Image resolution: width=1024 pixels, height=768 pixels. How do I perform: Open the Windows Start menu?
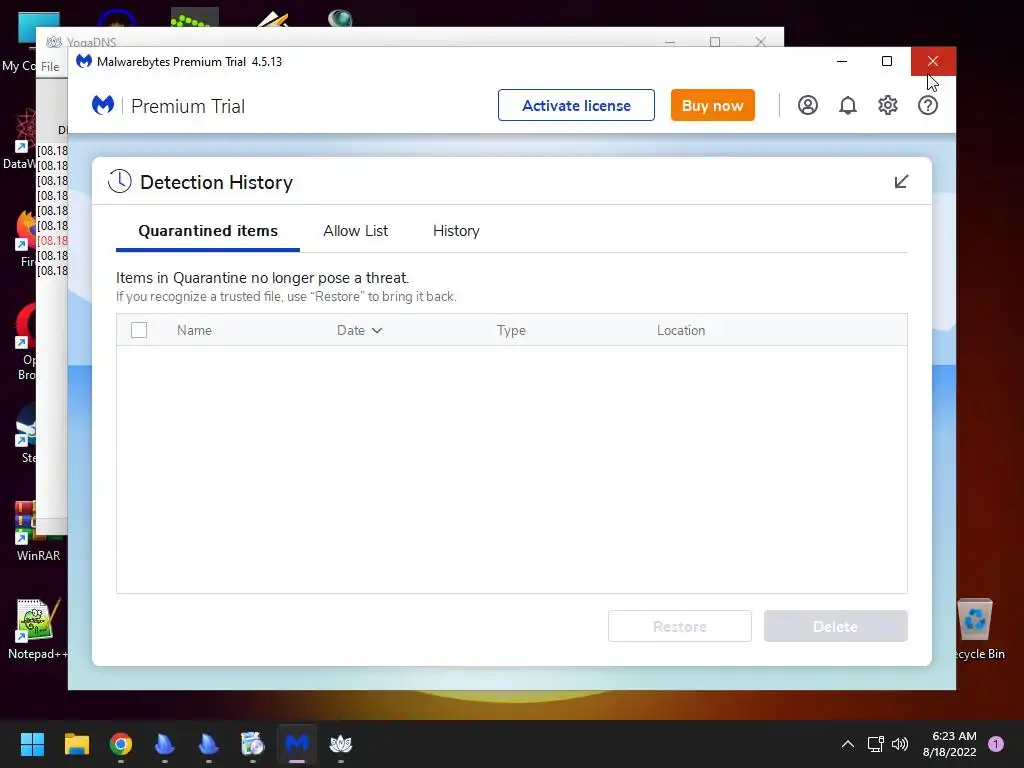32,744
